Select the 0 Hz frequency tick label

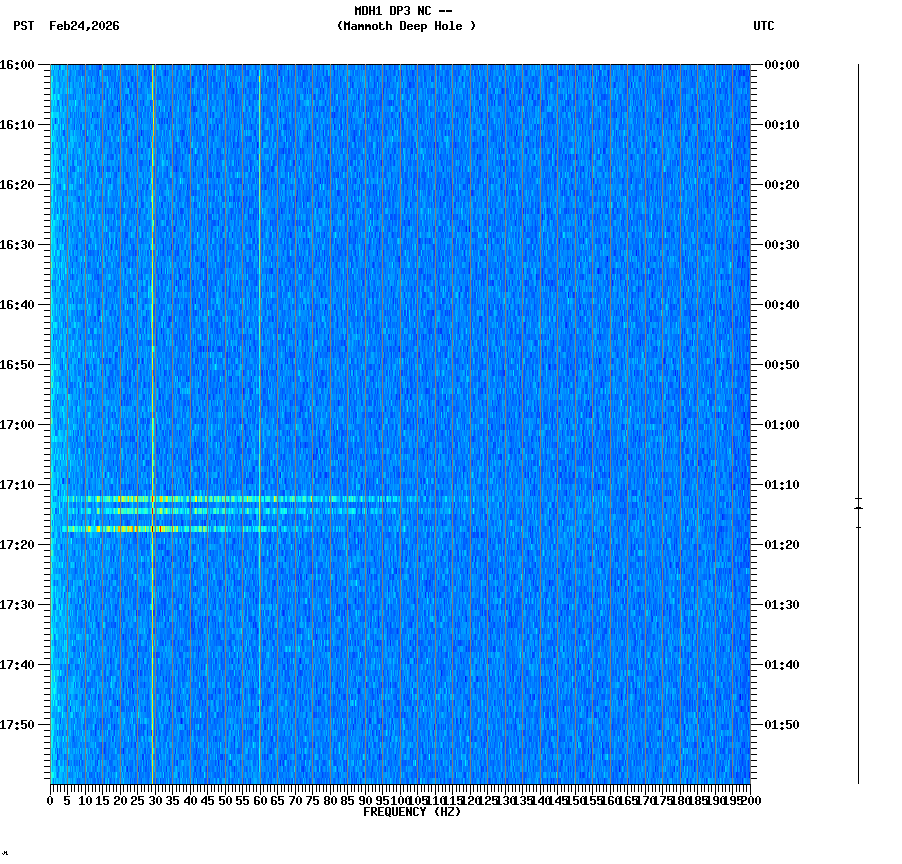pos(48,800)
